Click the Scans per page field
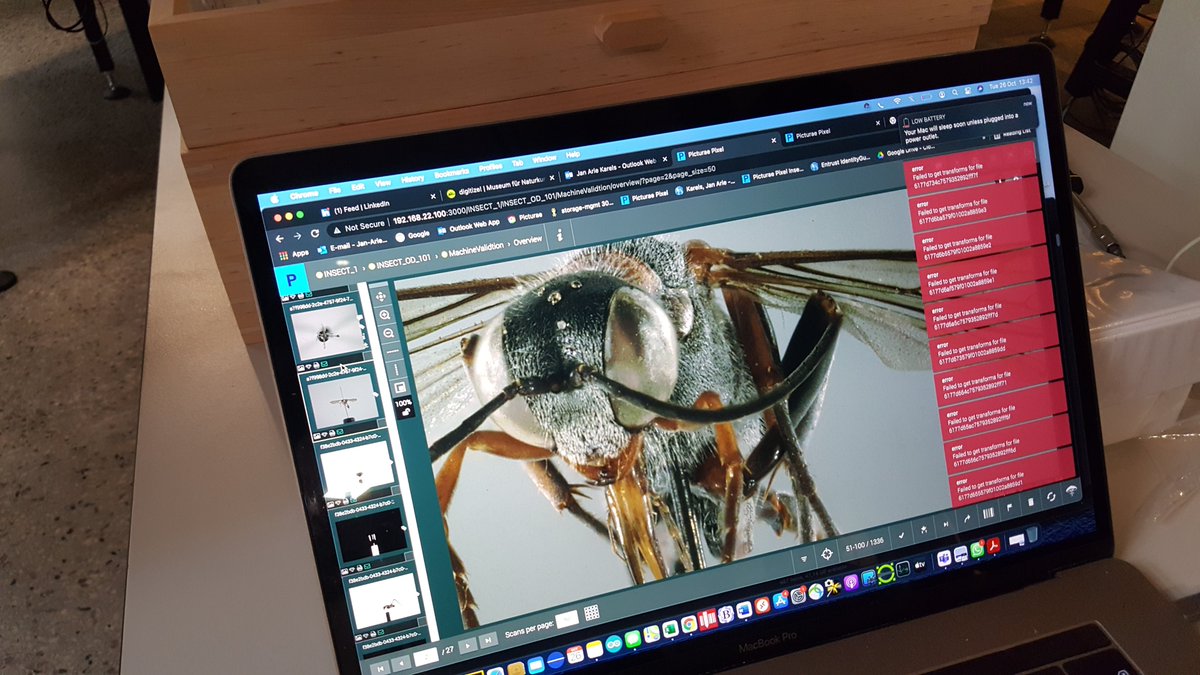Viewport: 1200px width, 675px height. tap(567, 619)
